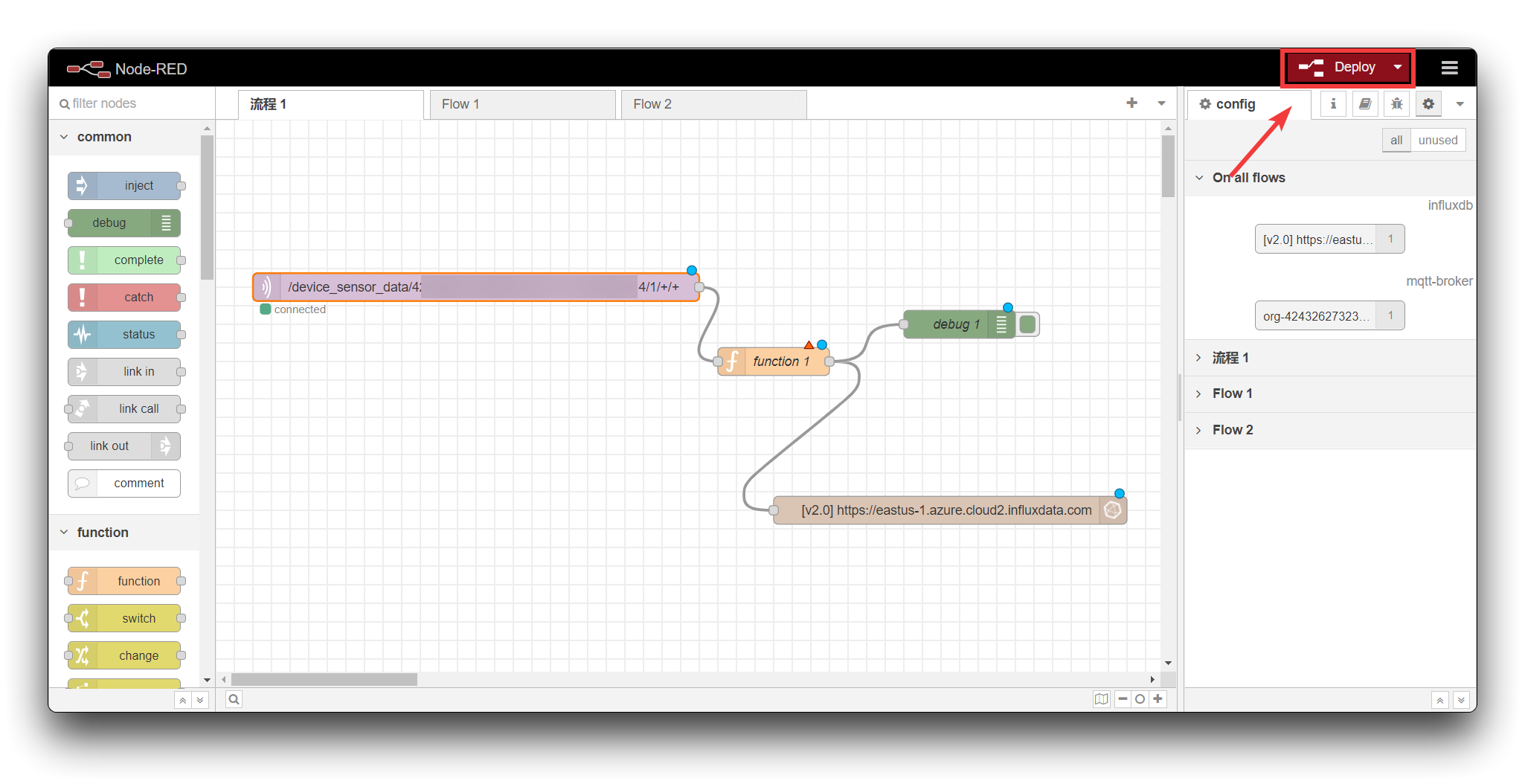Reset workspace zoom with circle button
1525x784 pixels.
tap(1140, 699)
